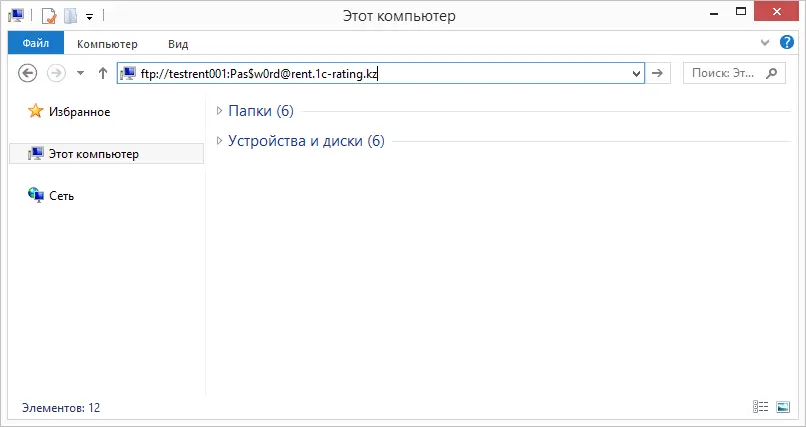Go back with the Back arrow button

coord(28,73)
